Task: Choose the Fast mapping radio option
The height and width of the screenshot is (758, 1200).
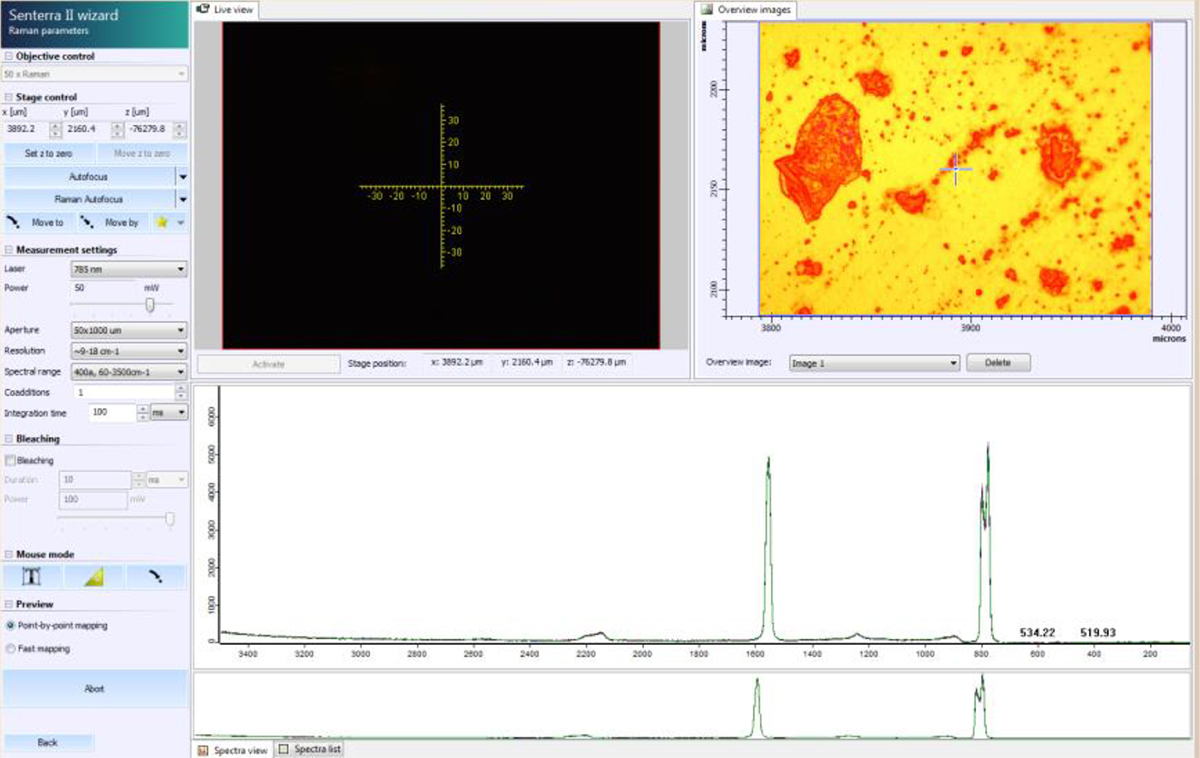Action: tap(11, 649)
